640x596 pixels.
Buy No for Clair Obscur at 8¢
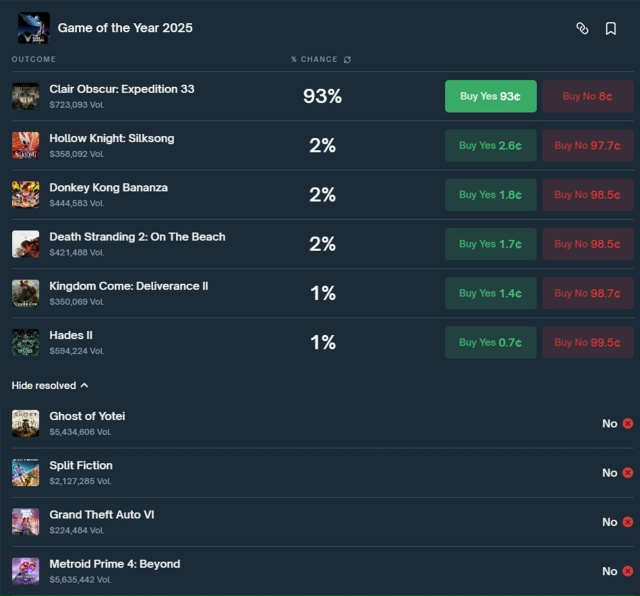[587, 96]
